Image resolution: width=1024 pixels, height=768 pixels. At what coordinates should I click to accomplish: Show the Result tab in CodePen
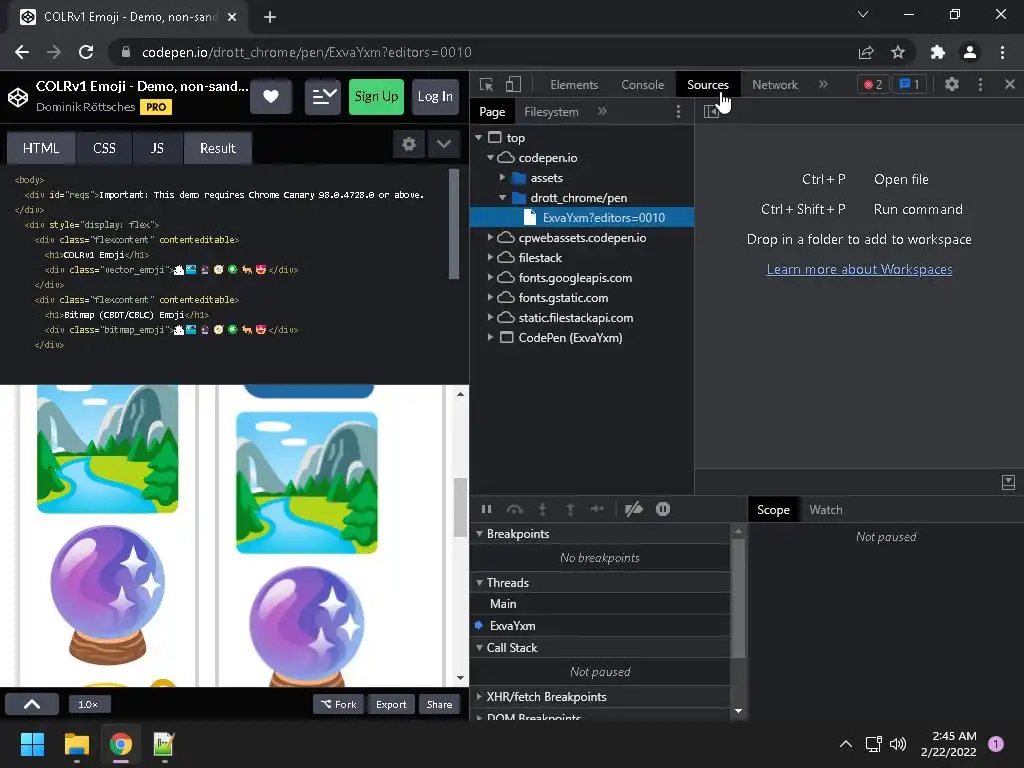coord(217,148)
